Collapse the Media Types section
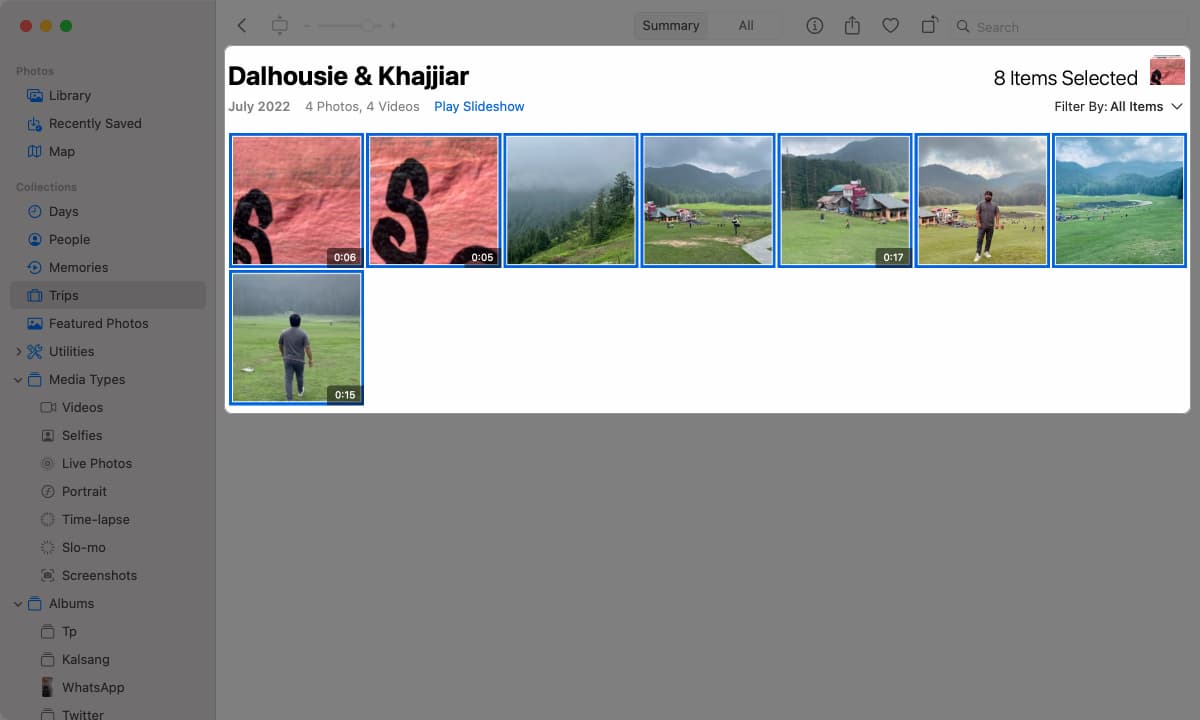 click(x=18, y=380)
